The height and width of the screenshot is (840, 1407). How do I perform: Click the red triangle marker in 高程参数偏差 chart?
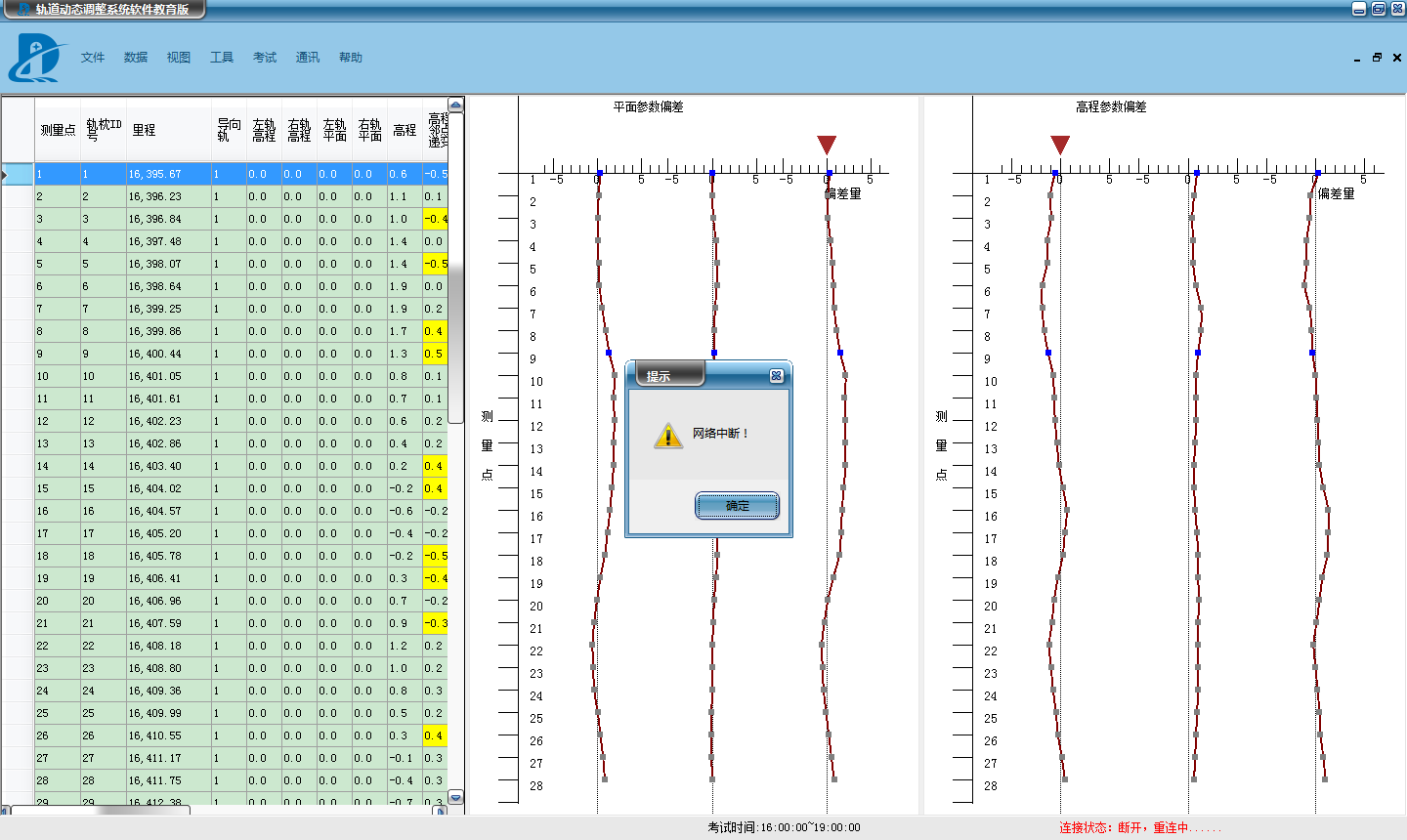[1060, 145]
